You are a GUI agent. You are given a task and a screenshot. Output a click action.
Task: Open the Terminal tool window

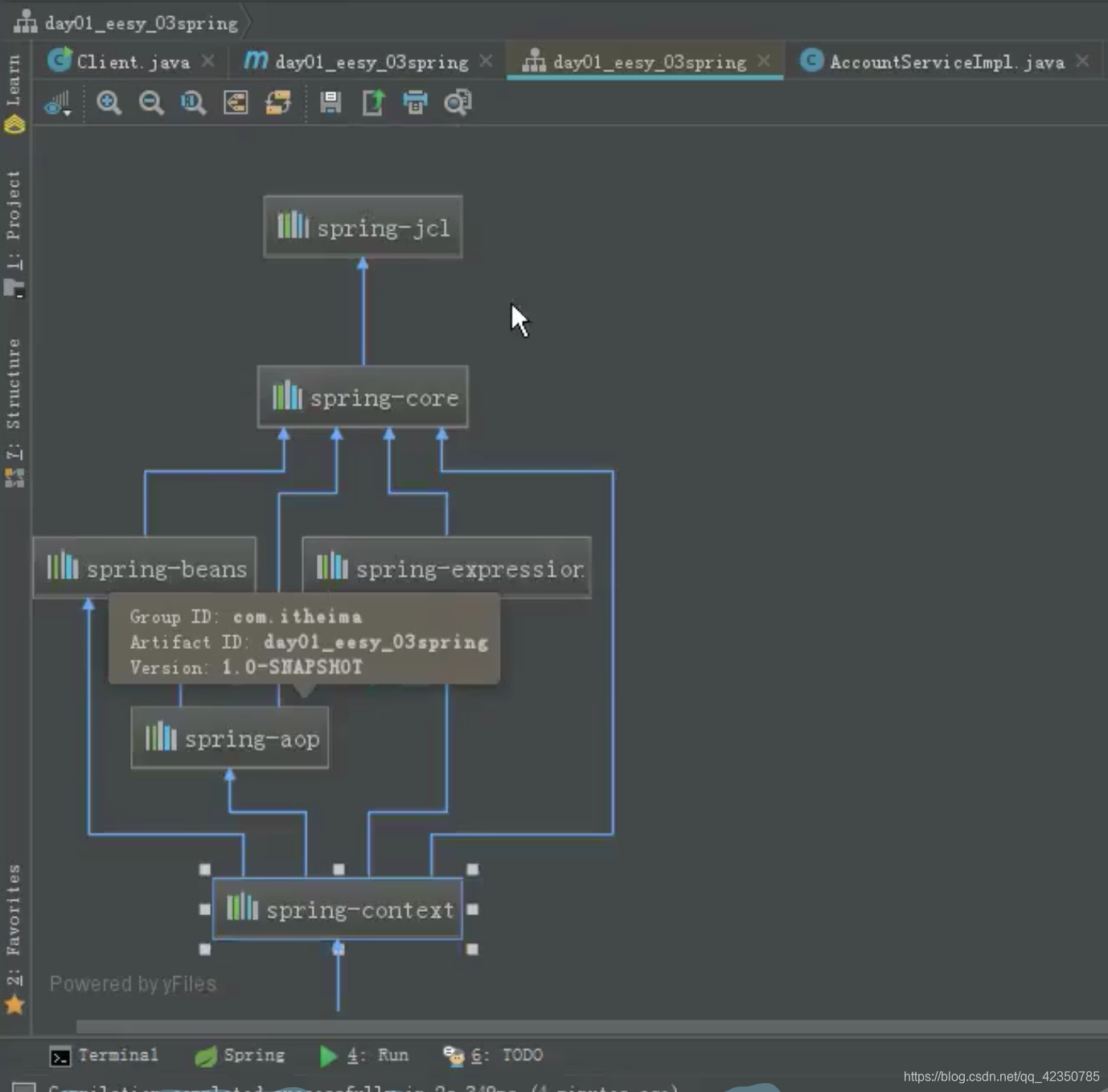[x=104, y=1055]
